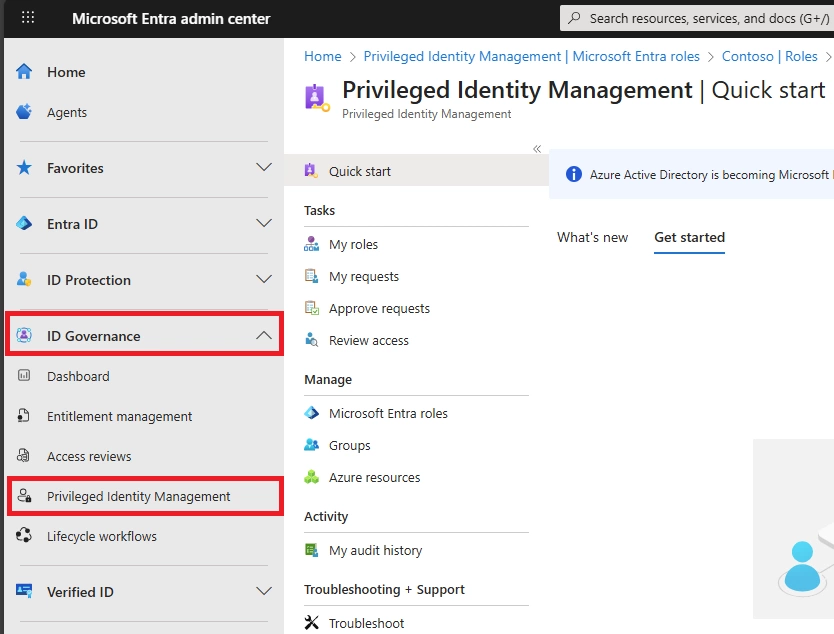Screen dimensions: 834x634
Task: Switch to the What's new tab
Action: point(592,237)
